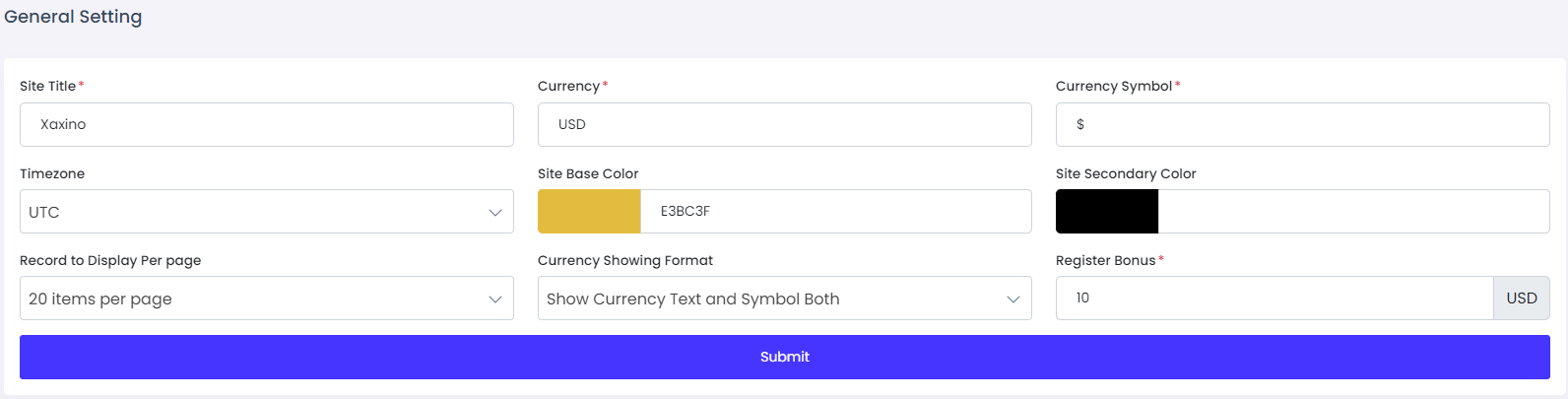Click the General Setting page heading
The image size is (1568, 399).
(73, 17)
